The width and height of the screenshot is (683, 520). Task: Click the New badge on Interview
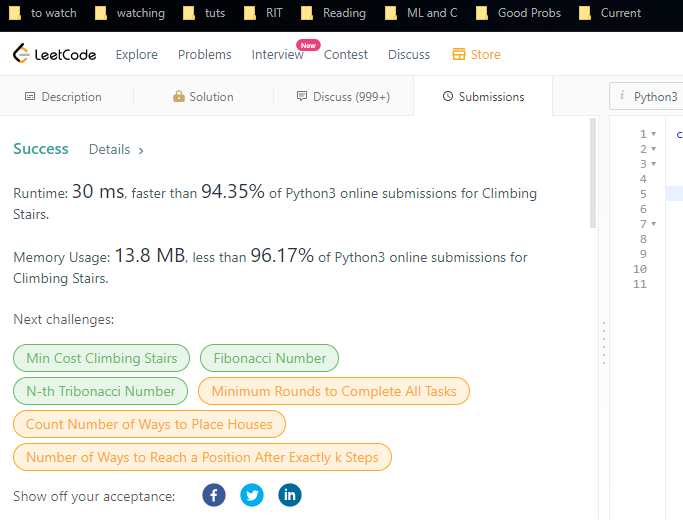point(308,45)
